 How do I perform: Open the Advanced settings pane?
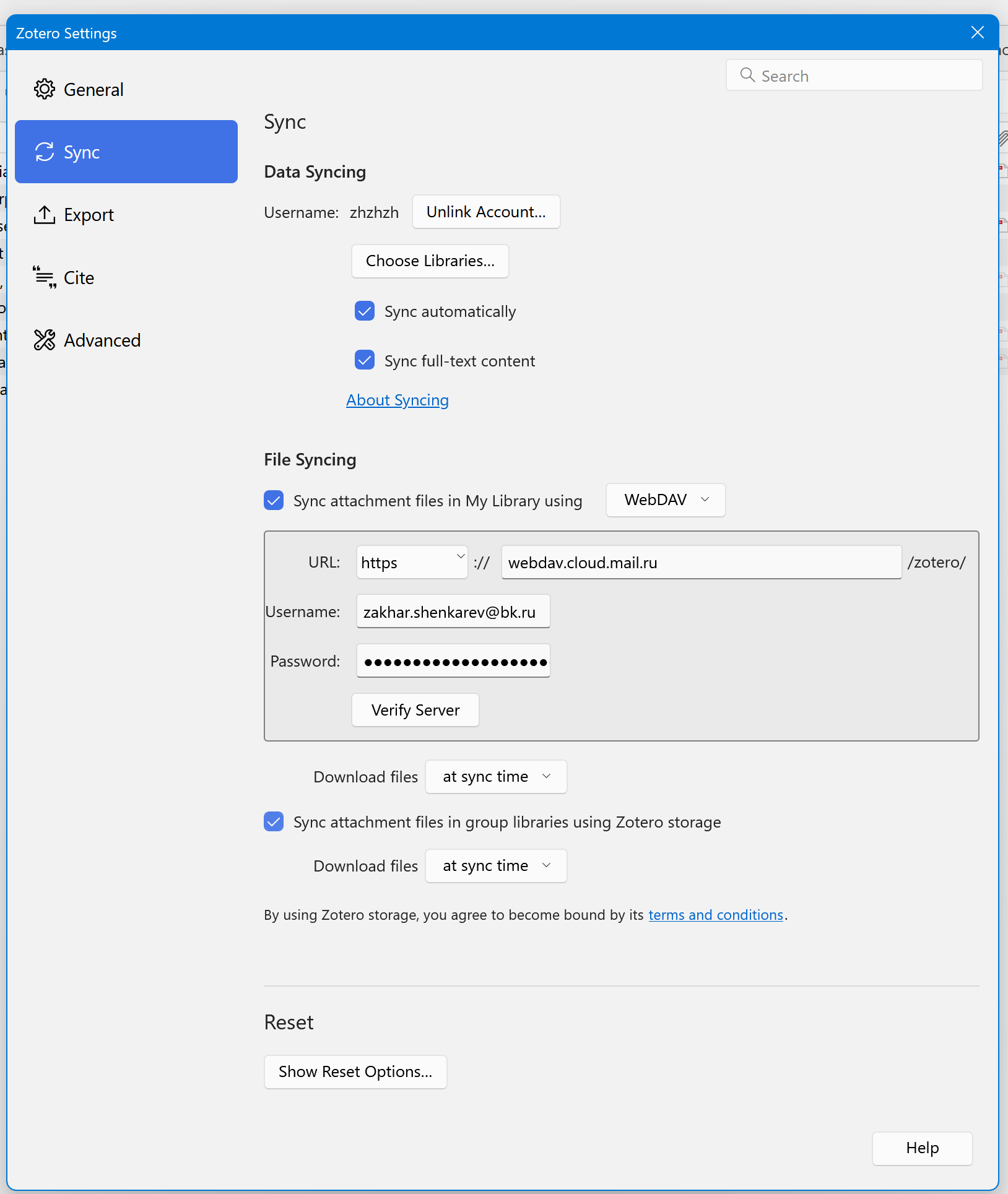point(126,340)
